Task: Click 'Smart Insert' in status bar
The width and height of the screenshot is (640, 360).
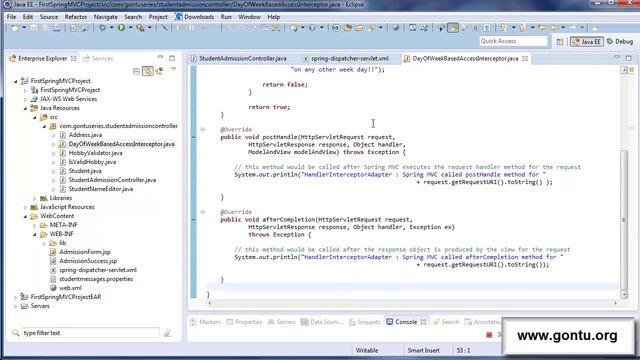Action: coord(423,350)
